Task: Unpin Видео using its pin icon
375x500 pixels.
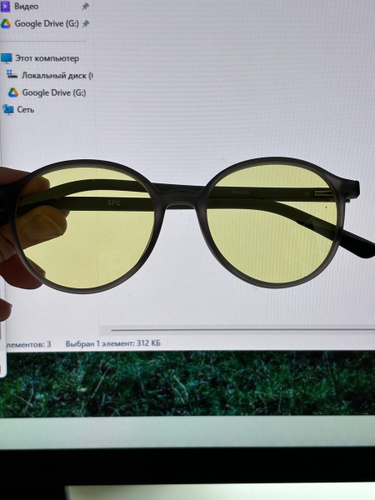Action: tap(85, 6)
